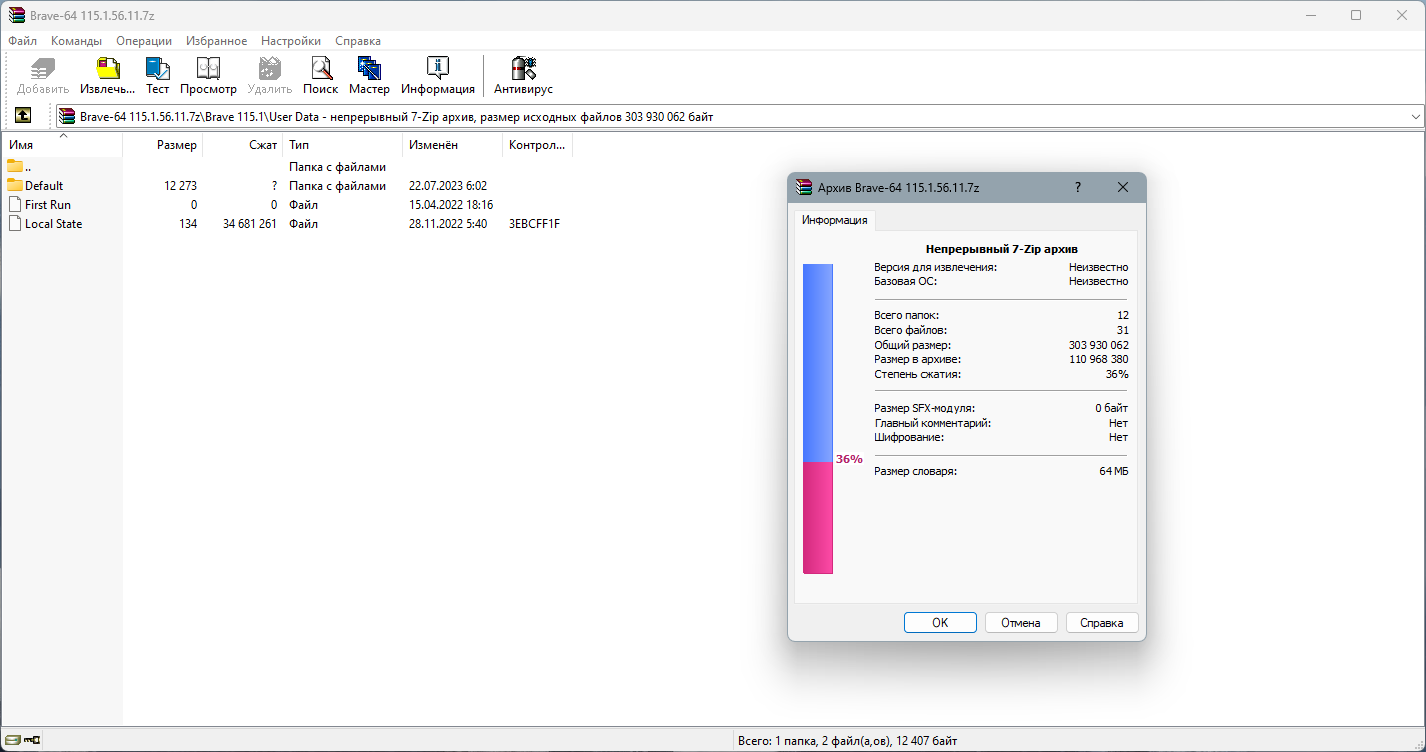Click the Информация toolbar icon

coord(438,76)
